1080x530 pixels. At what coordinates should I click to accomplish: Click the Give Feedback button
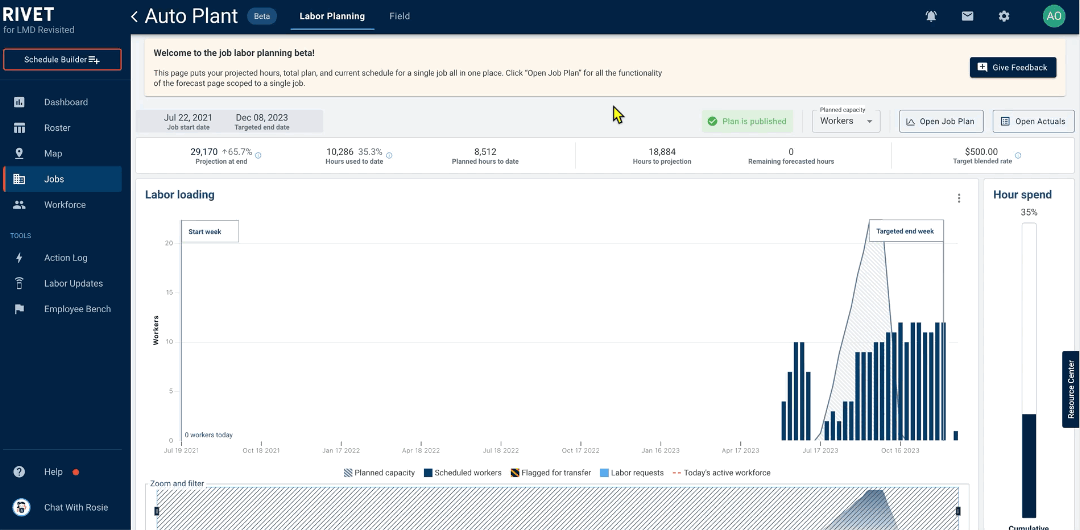[1012, 67]
